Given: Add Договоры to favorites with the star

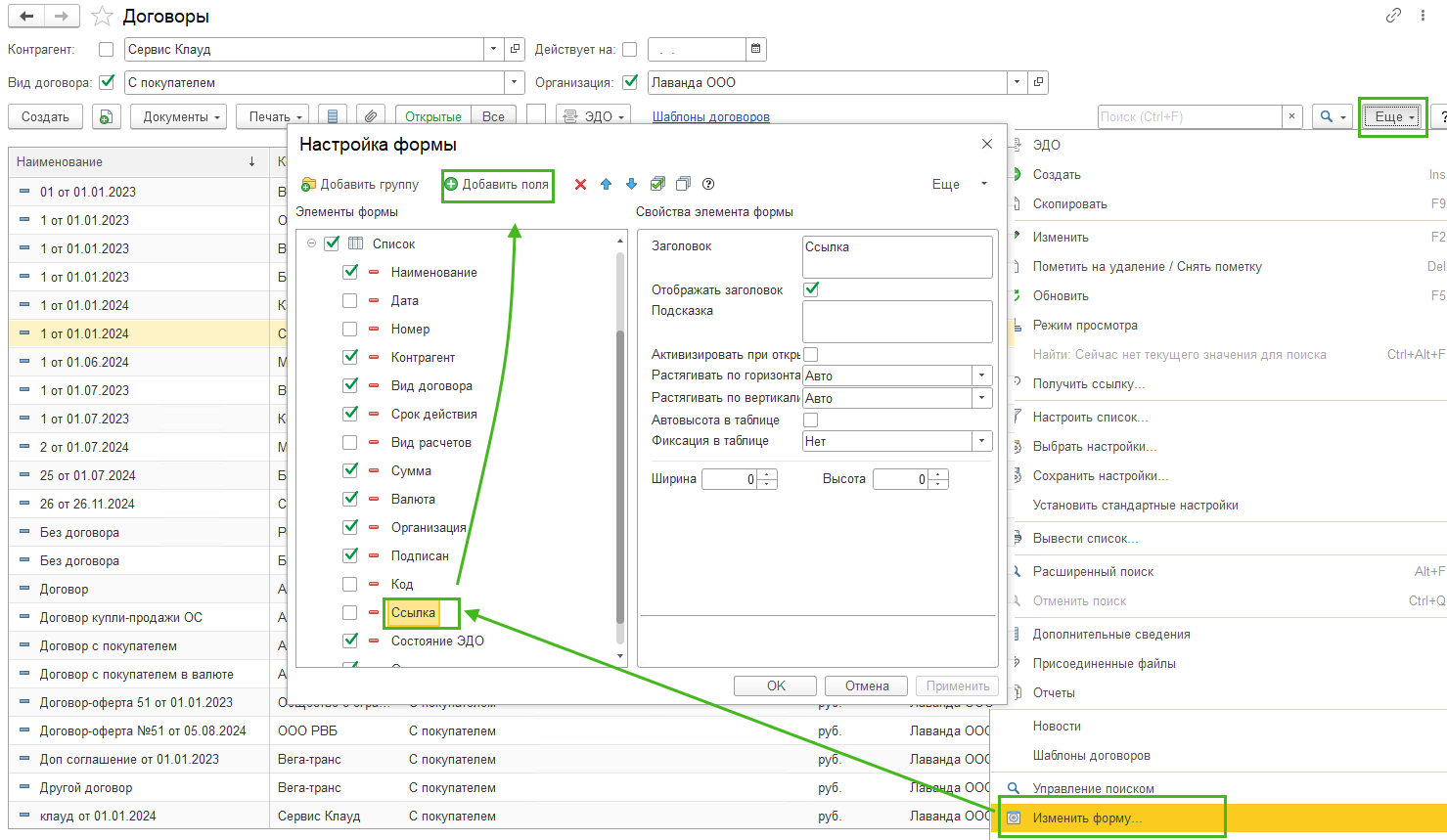Looking at the screenshot, I should point(102,17).
